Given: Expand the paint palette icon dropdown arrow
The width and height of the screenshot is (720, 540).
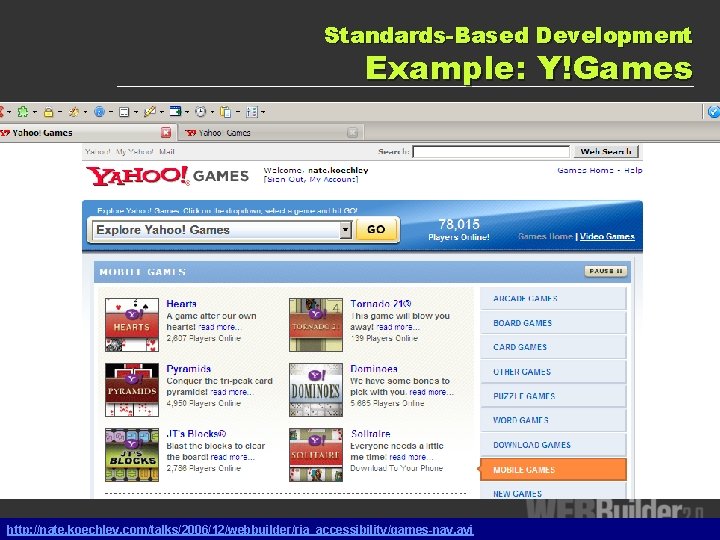Looking at the screenshot, I should (85, 112).
